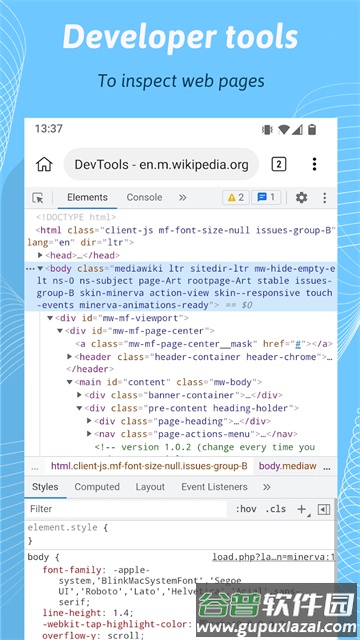The image size is (360, 640).
Task: Switch to the Elements tab
Action: click(x=87, y=198)
